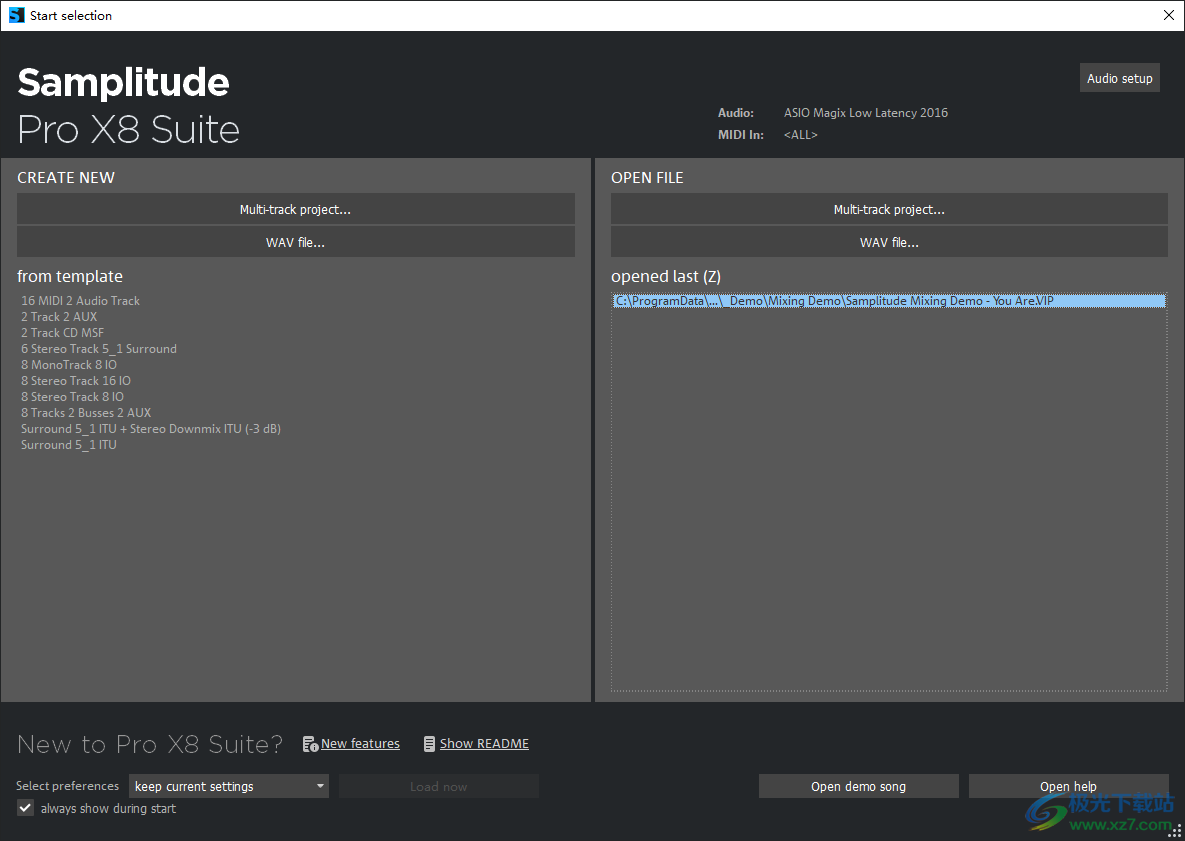Click the New features document icon
The height and width of the screenshot is (841, 1185).
click(x=310, y=744)
